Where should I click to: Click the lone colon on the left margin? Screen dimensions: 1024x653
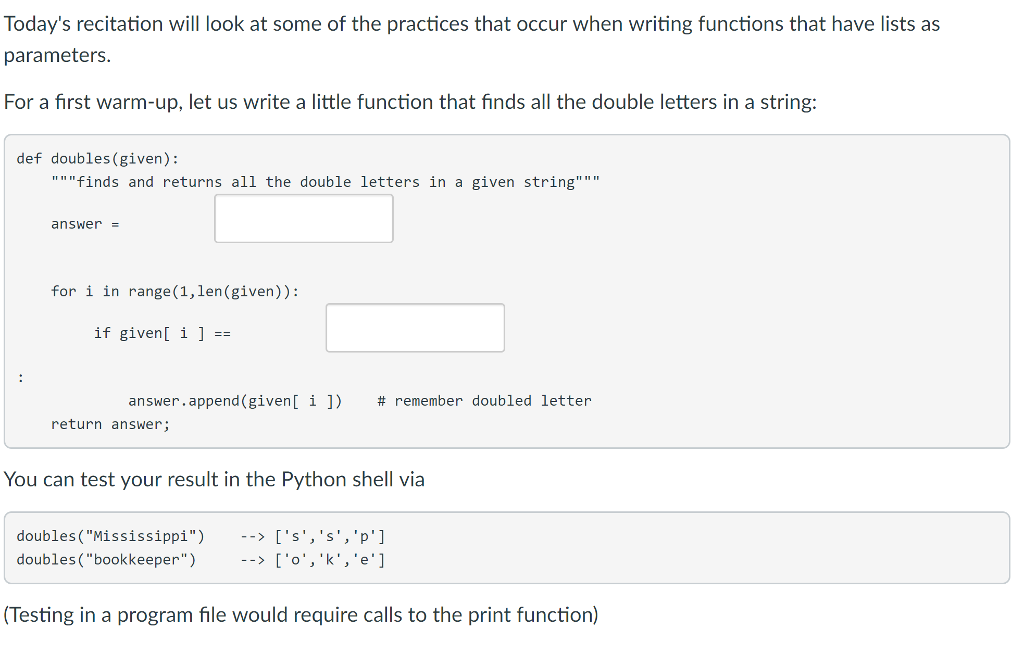coord(20,377)
